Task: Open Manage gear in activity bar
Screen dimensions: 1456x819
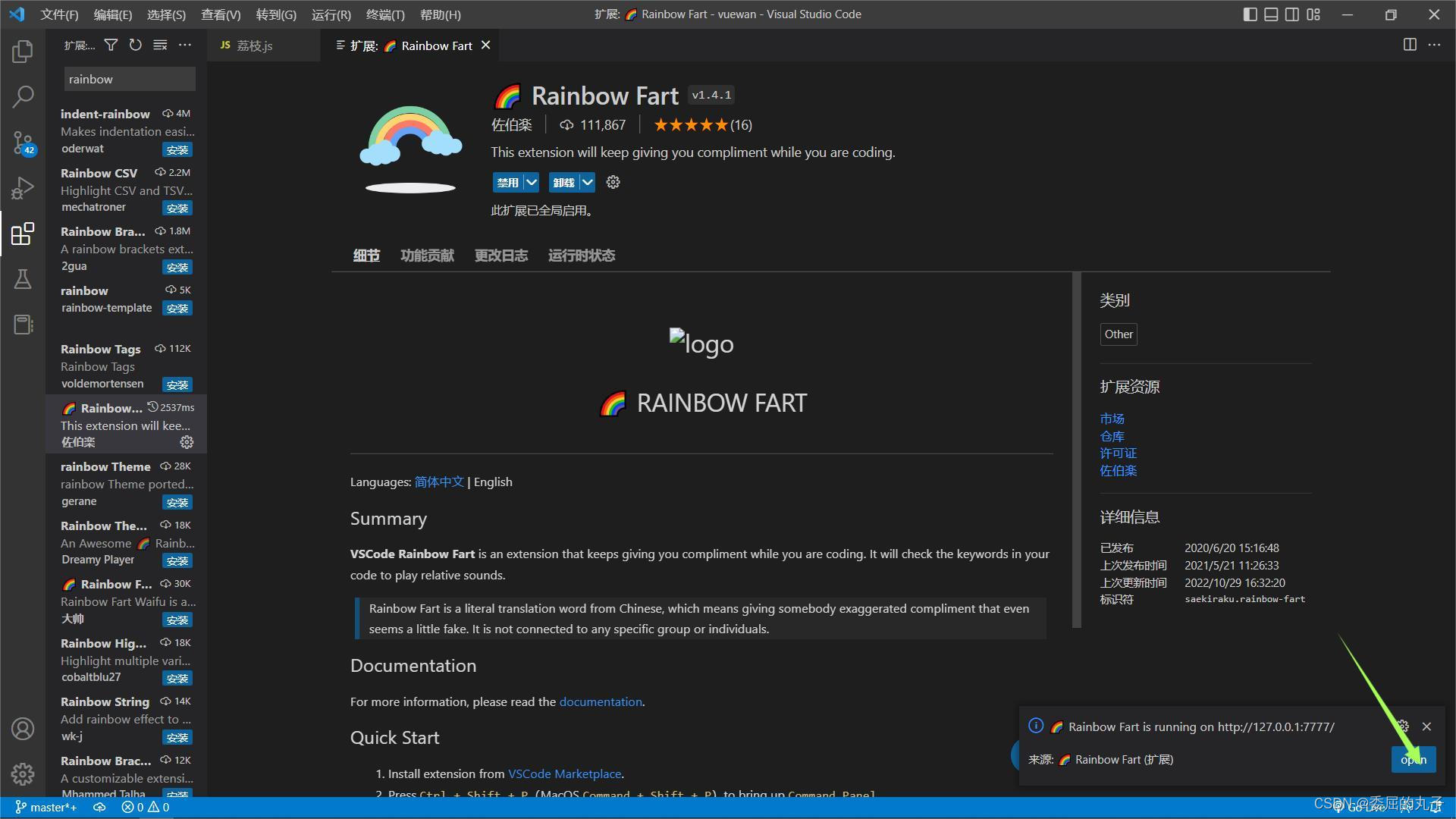Action: tap(23, 774)
